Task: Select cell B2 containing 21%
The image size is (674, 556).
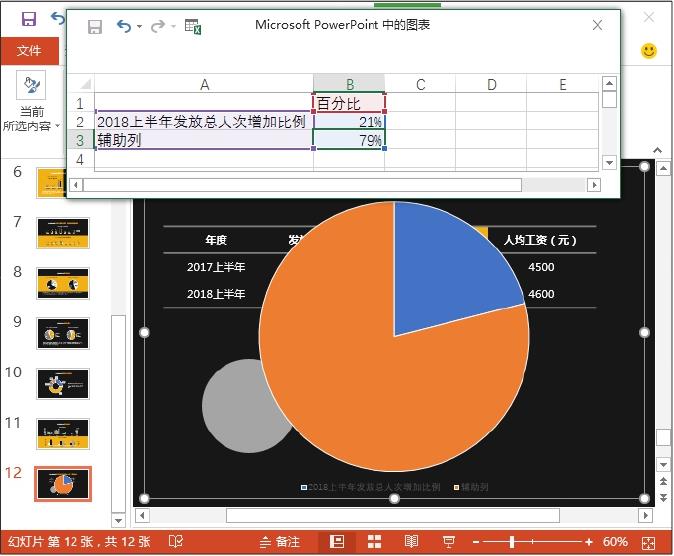Action: pos(349,122)
